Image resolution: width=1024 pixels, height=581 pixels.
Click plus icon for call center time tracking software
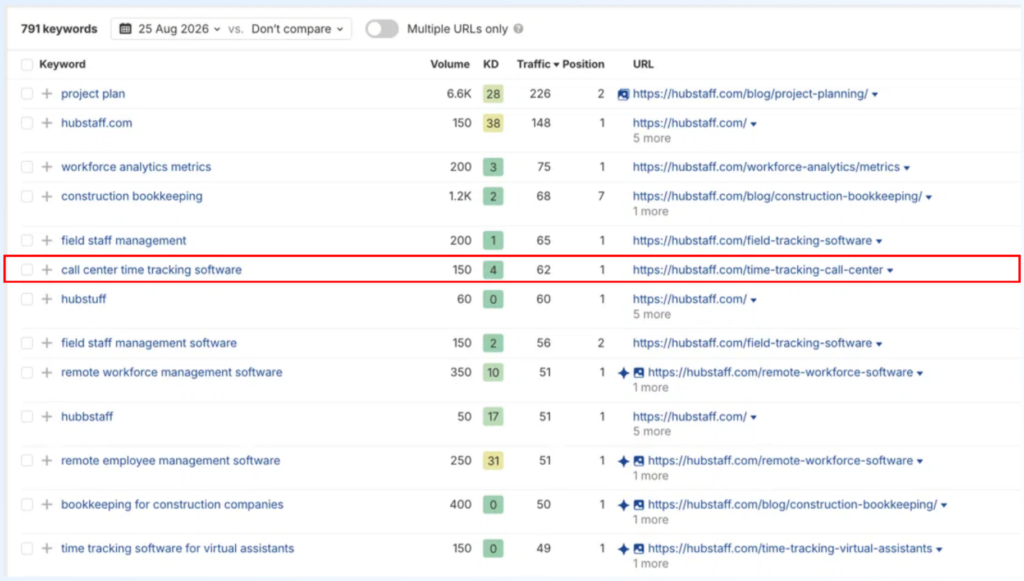tap(46, 270)
